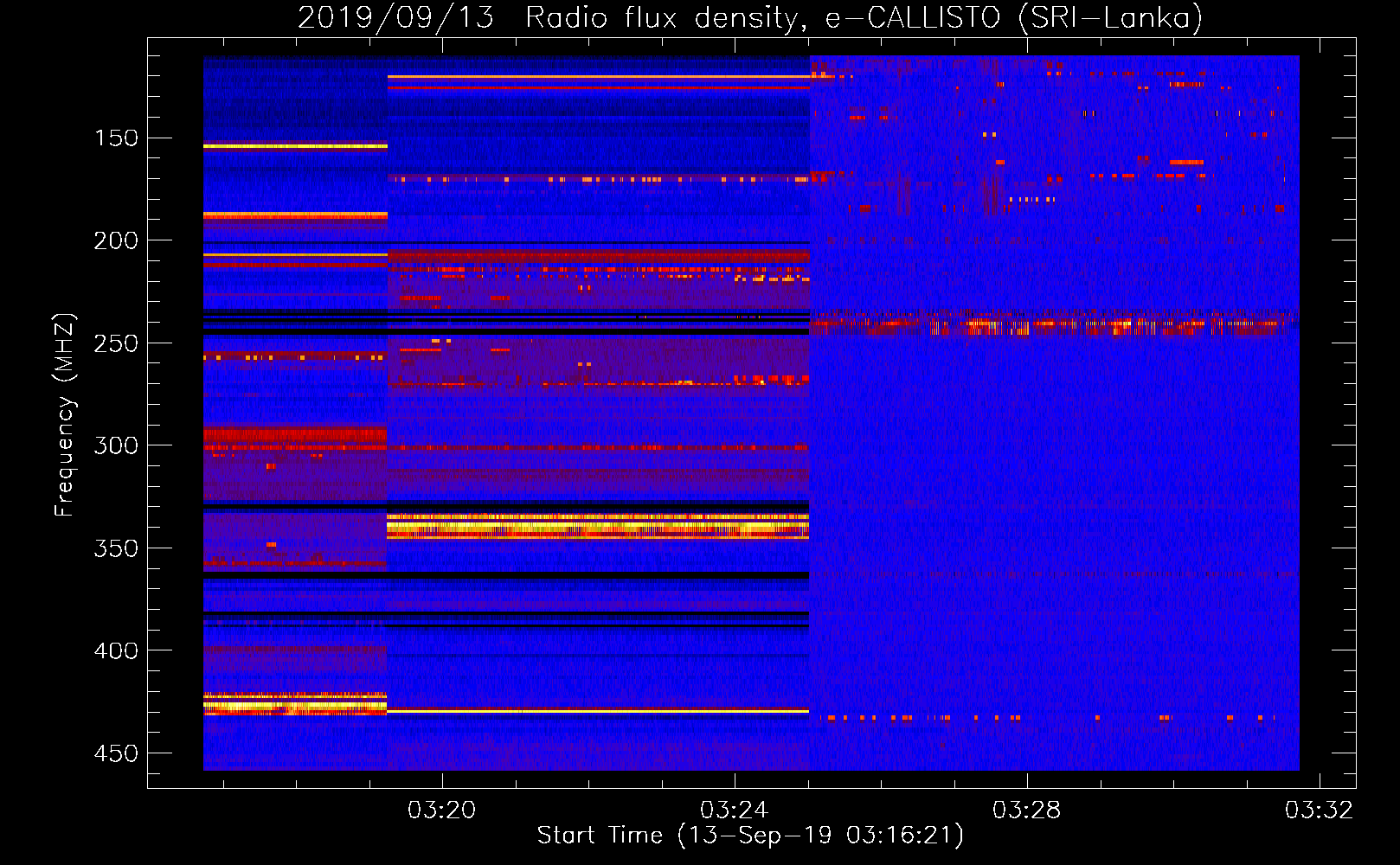Viewport: 1400px width, 865px height.
Task: Click the 03:32 time tick label
Action: coord(1320,811)
